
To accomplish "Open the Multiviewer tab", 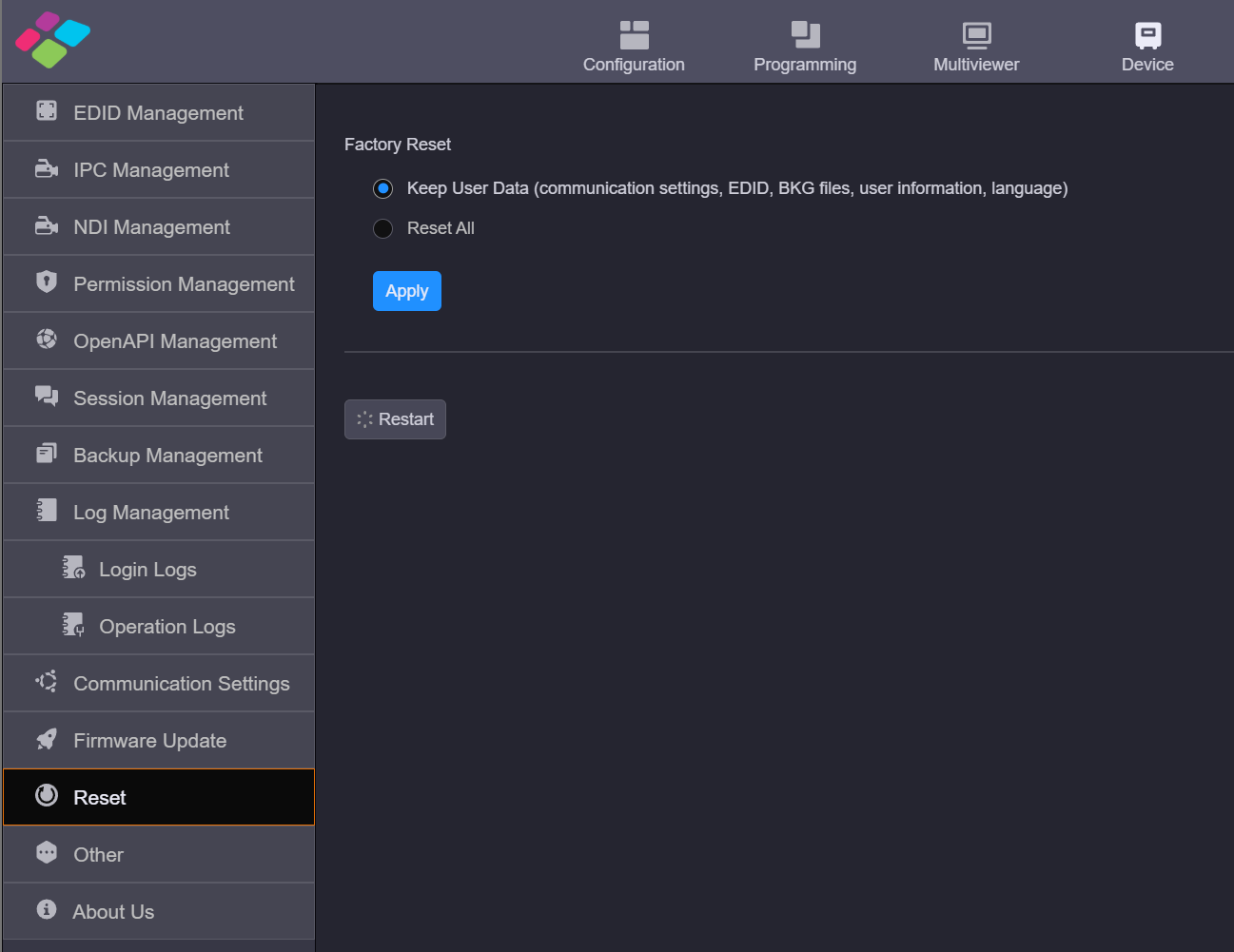I will (x=976, y=47).
